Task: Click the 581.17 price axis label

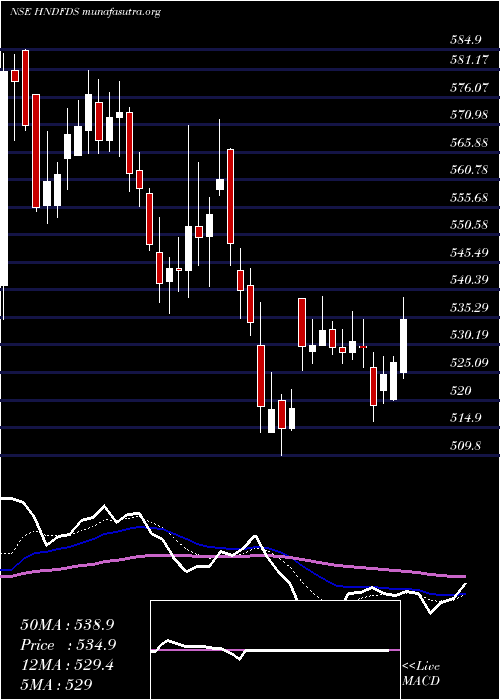Action: point(468,60)
